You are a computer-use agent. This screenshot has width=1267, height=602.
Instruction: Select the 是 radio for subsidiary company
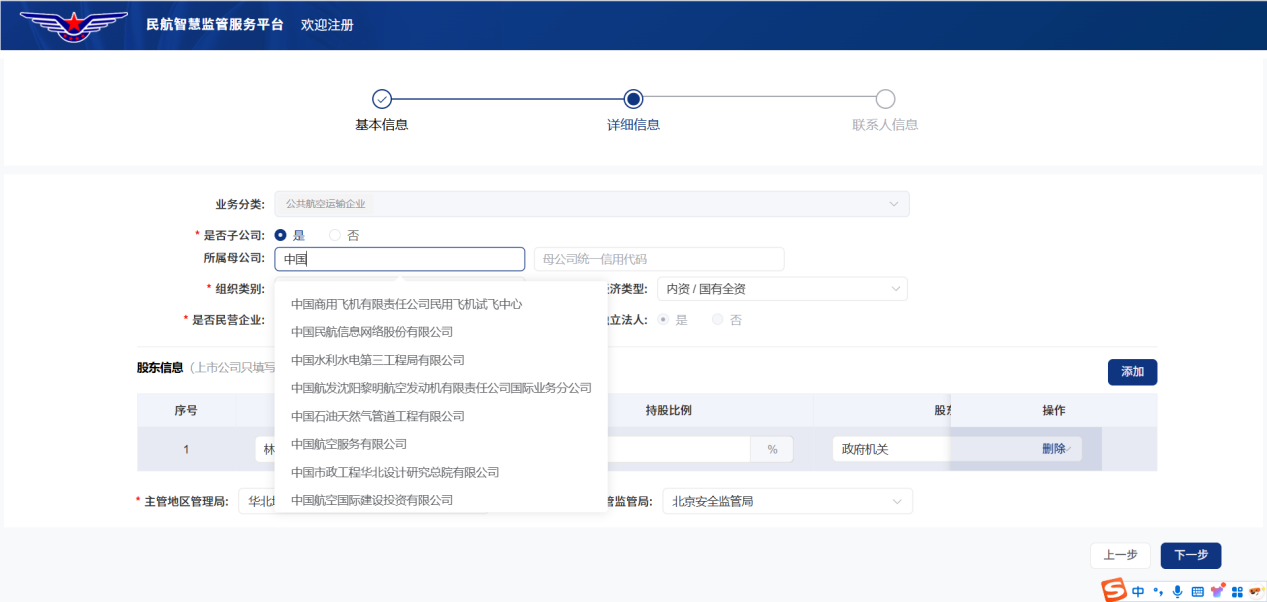[282, 234]
